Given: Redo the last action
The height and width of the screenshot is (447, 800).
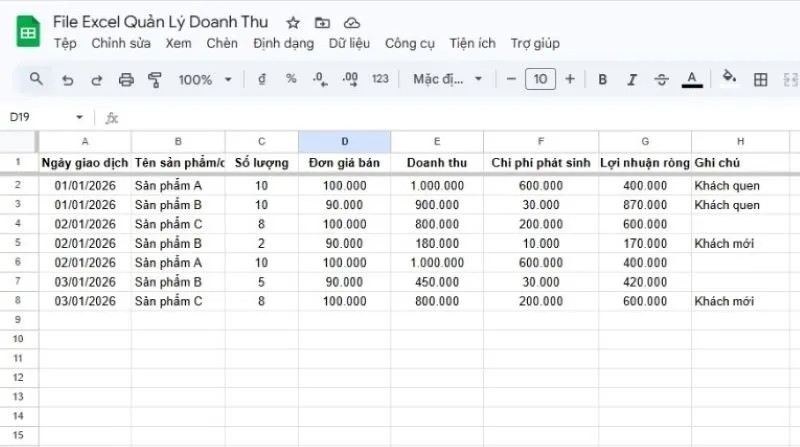Looking at the screenshot, I should click(x=96, y=80).
